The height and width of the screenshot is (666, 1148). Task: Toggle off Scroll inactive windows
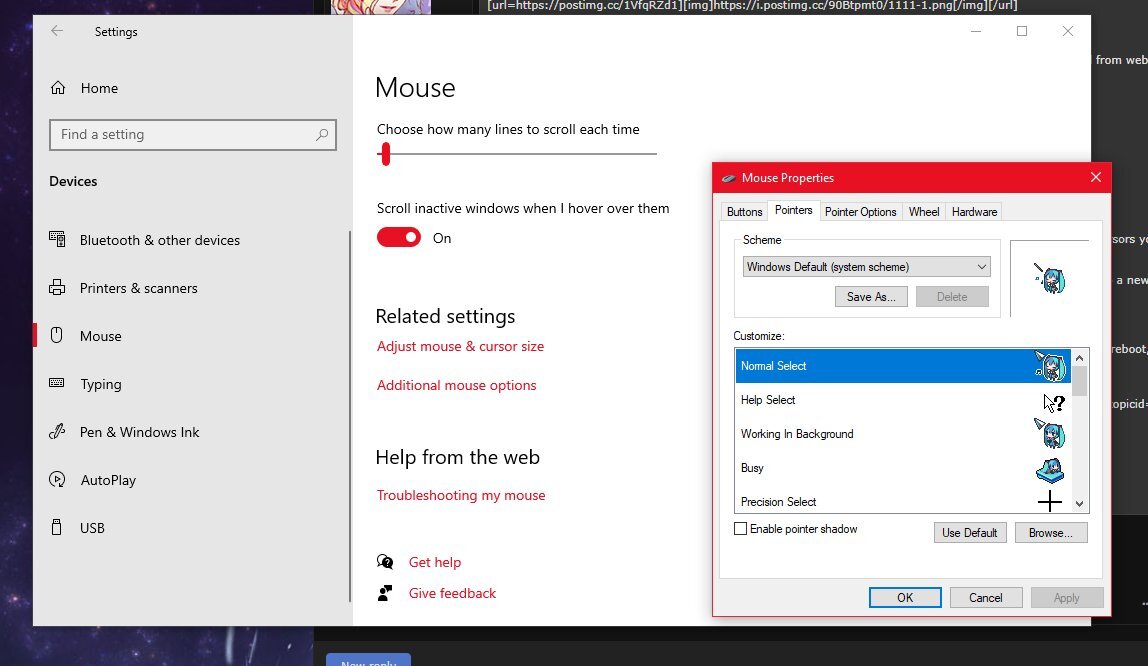click(398, 237)
